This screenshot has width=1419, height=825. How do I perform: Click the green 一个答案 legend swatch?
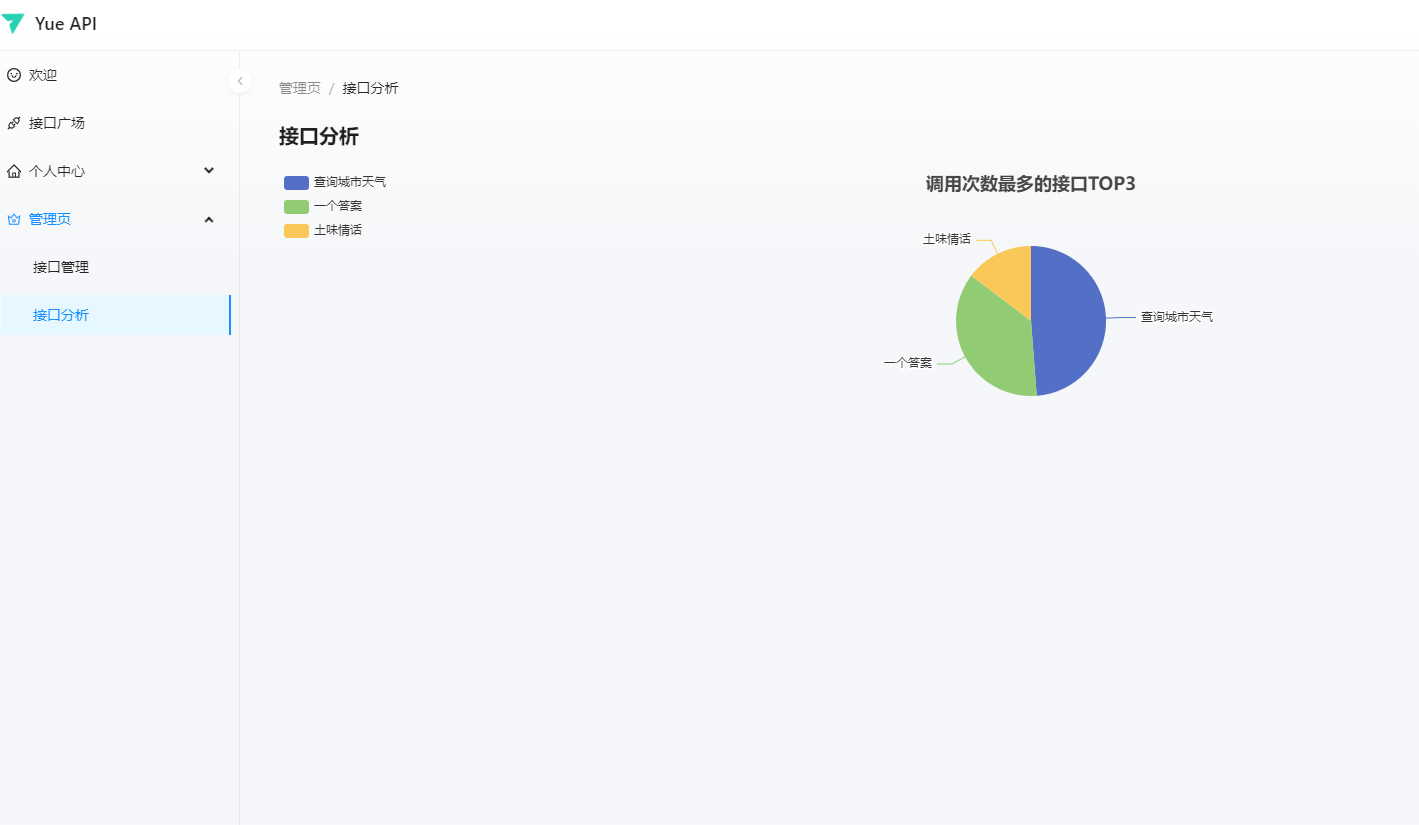tap(295, 206)
